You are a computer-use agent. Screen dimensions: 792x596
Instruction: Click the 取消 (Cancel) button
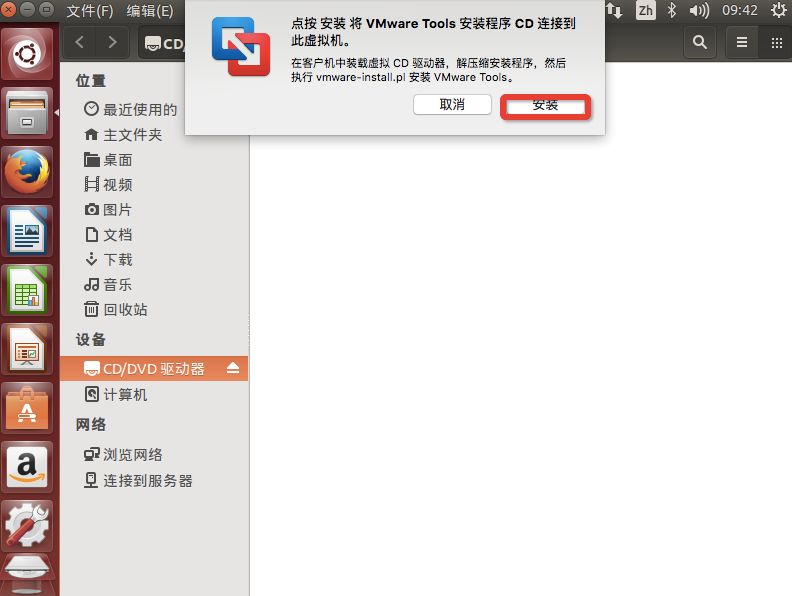click(452, 105)
